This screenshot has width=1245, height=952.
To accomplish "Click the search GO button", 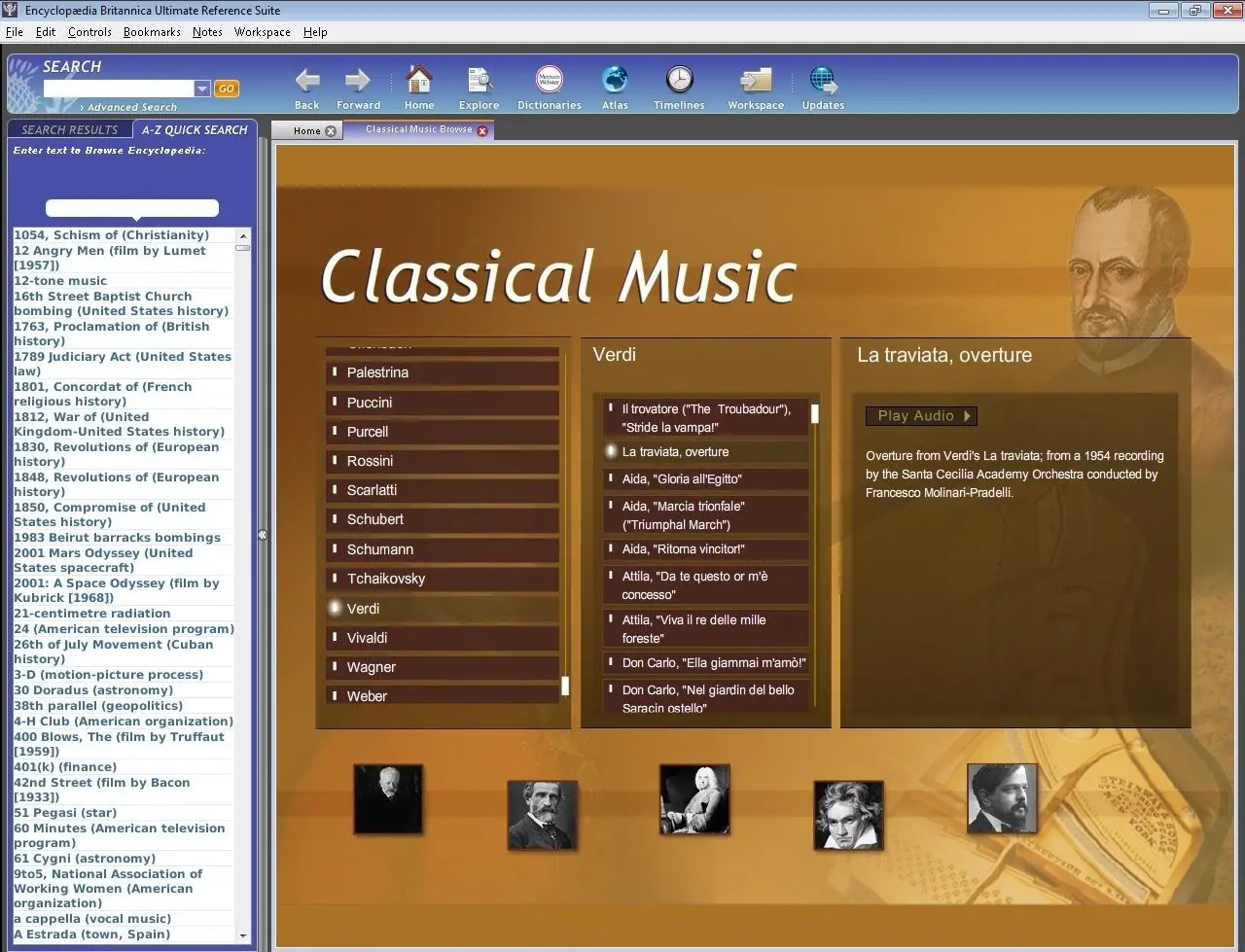I will coord(226,88).
